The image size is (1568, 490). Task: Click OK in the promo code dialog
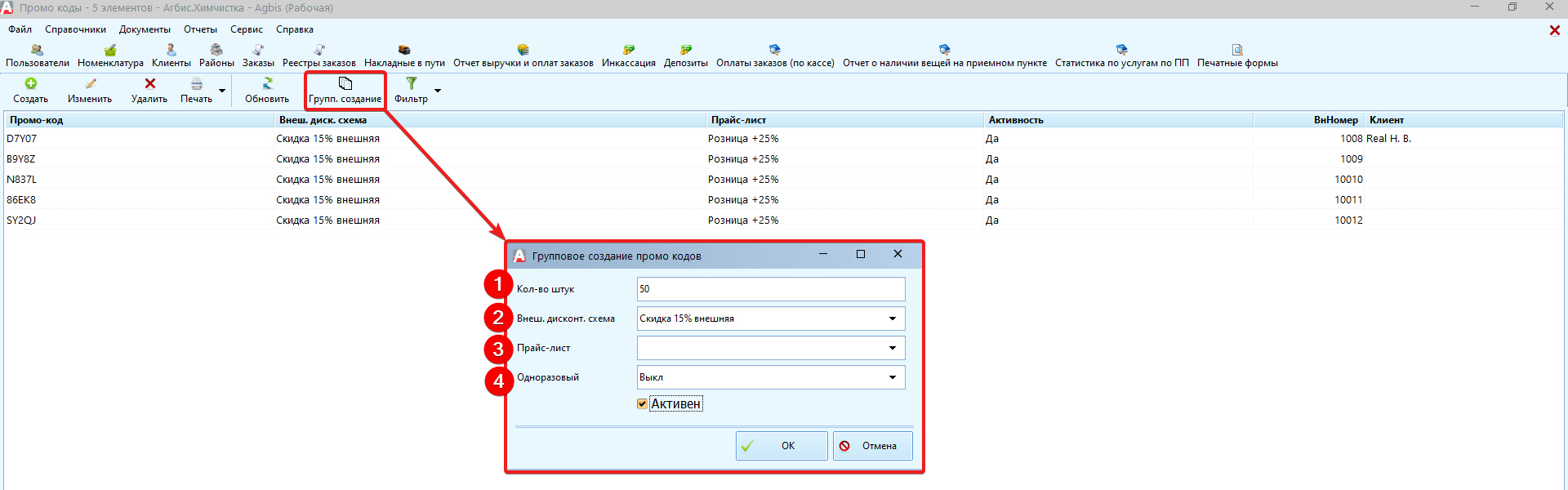(781, 446)
